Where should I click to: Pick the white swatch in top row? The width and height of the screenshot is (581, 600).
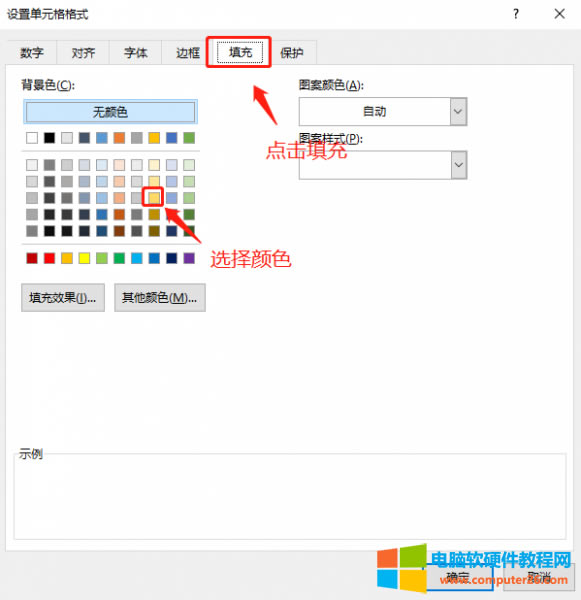tap(32, 138)
